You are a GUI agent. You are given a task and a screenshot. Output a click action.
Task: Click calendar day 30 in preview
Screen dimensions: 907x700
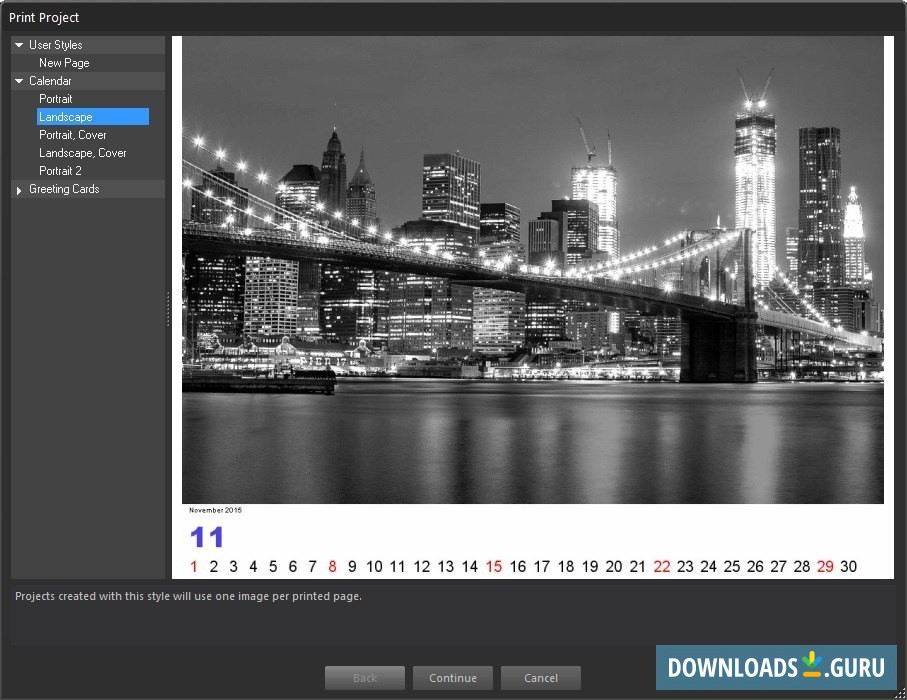[848, 566]
